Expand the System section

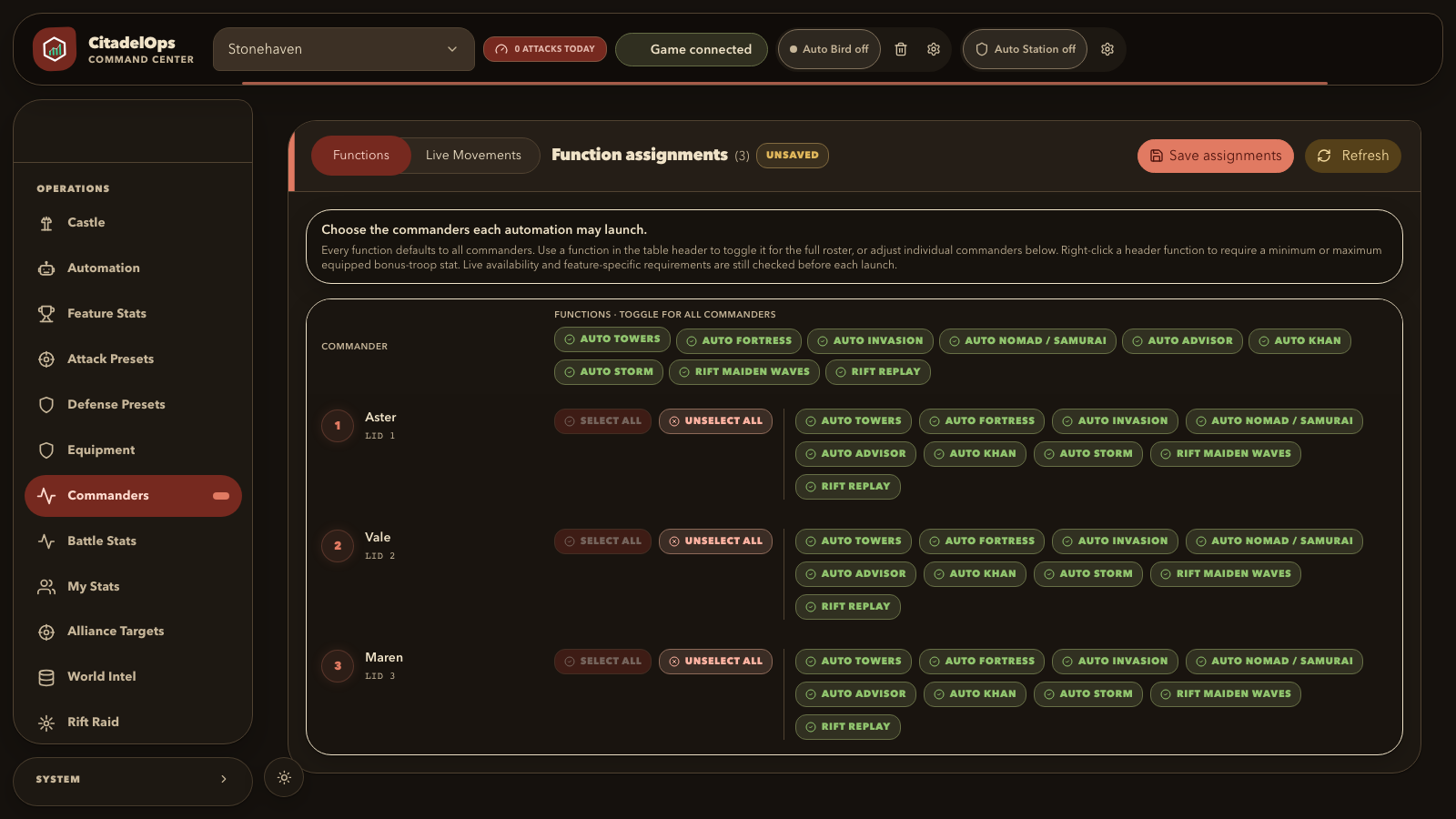133,780
